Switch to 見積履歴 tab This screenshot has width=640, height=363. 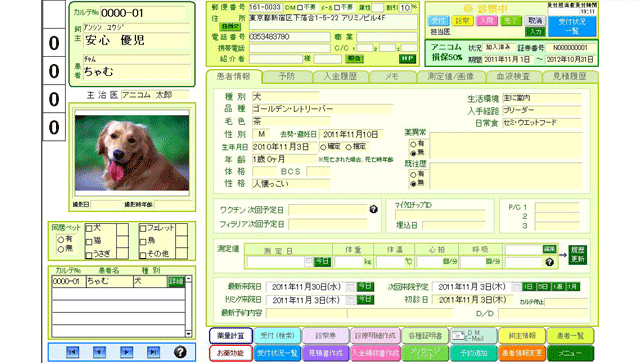[x=570, y=76]
